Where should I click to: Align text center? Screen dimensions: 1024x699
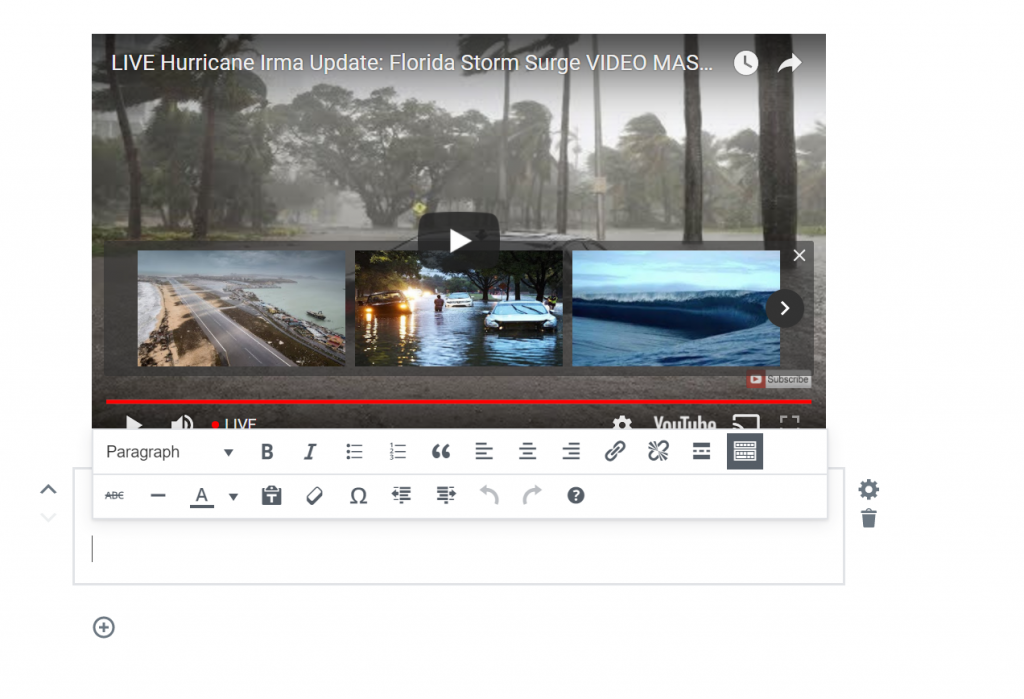click(528, 451)
